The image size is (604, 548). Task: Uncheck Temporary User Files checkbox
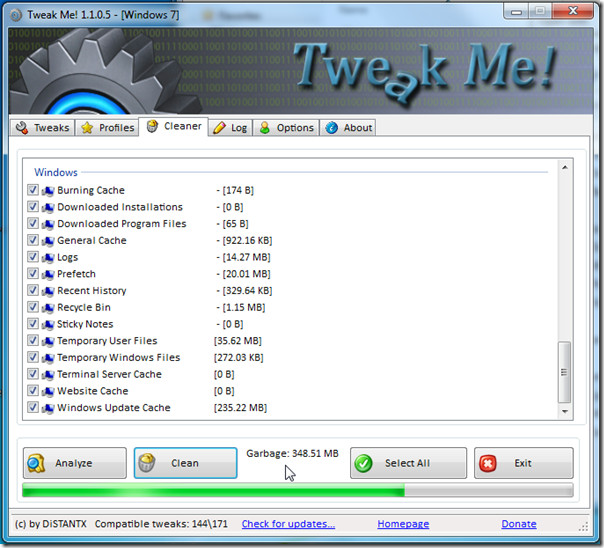click(33, 340)
